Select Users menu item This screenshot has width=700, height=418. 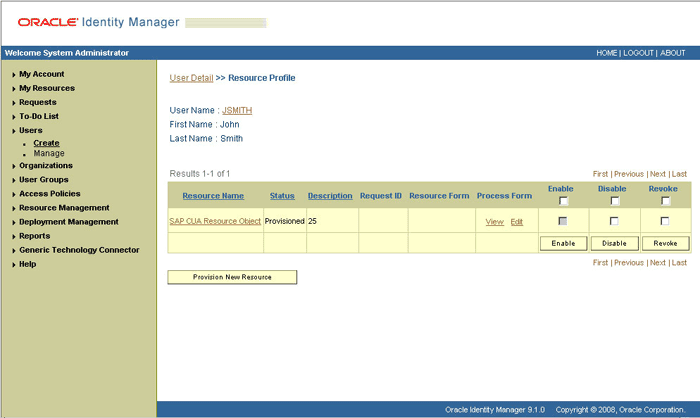pyautogui.click(x=30, y=130)
